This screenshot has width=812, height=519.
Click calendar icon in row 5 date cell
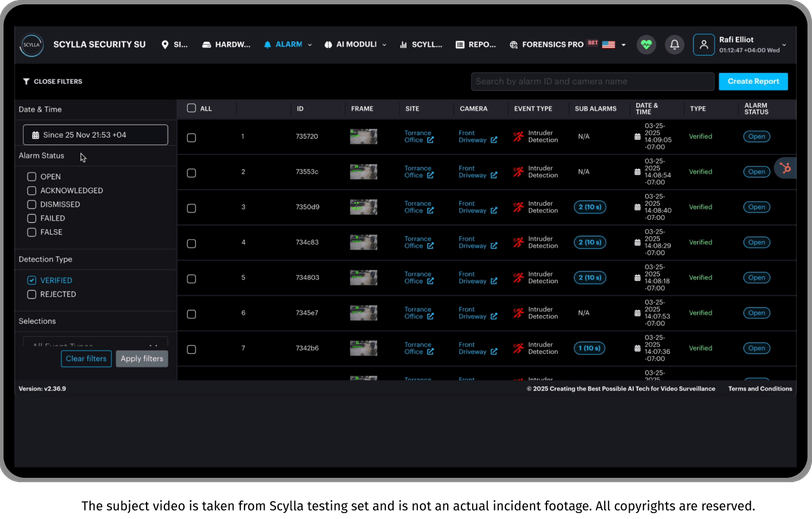tap(637, 278)
